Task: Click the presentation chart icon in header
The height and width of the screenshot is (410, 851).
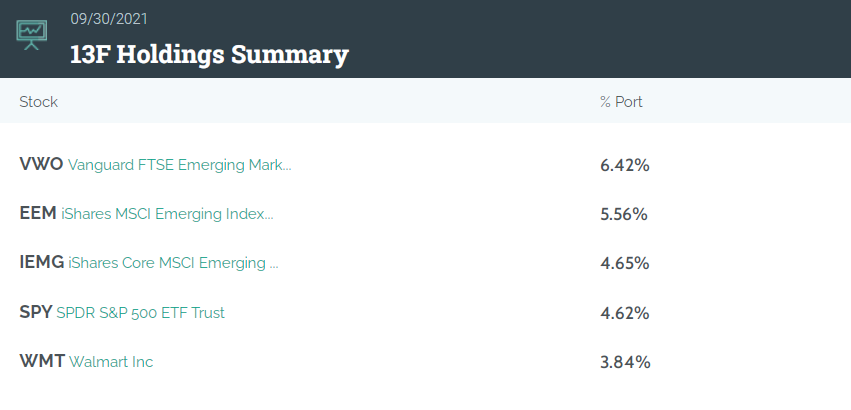Action: click(31, 35)
